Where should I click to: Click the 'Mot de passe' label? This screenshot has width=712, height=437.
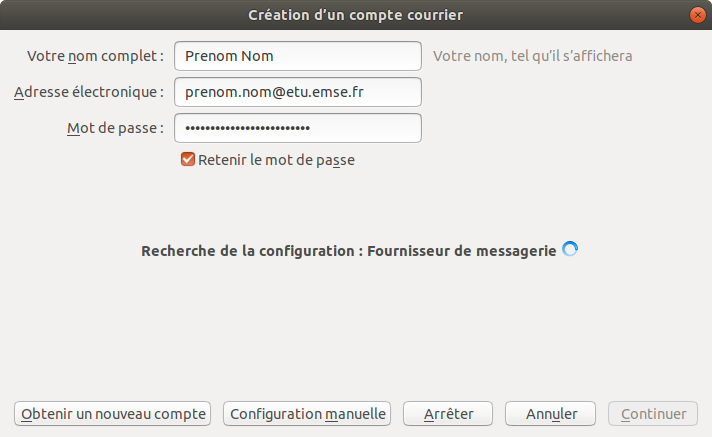[x=113, y=128]
